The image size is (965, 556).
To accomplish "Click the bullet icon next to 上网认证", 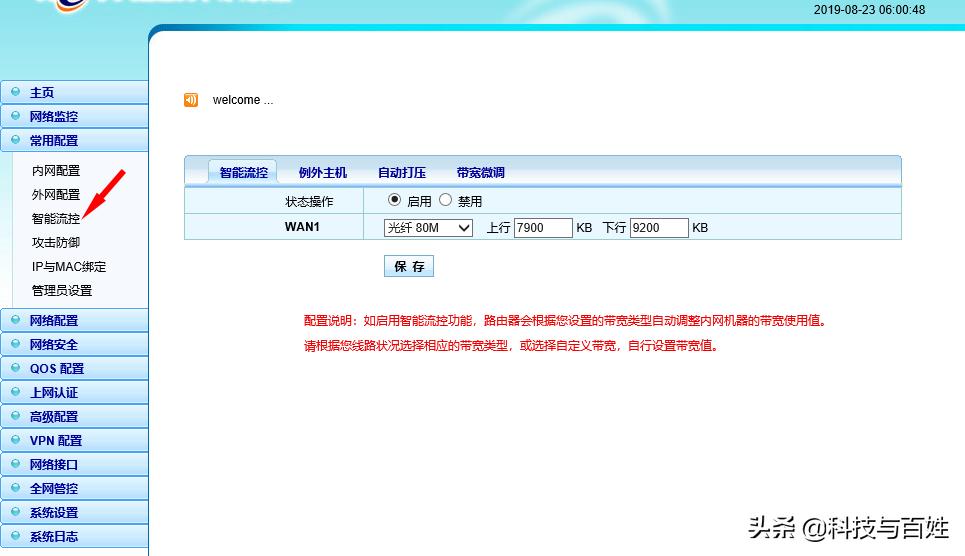I will tap(15, 392).
